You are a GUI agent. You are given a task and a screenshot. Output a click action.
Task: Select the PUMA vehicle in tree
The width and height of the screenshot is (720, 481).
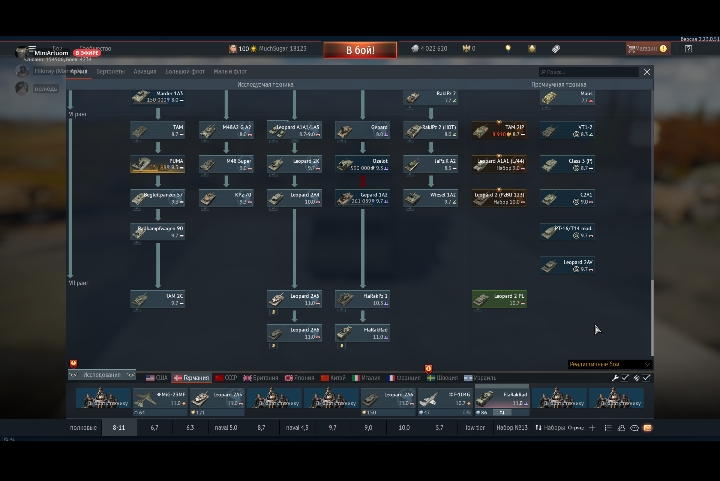(x=158, y=164)
